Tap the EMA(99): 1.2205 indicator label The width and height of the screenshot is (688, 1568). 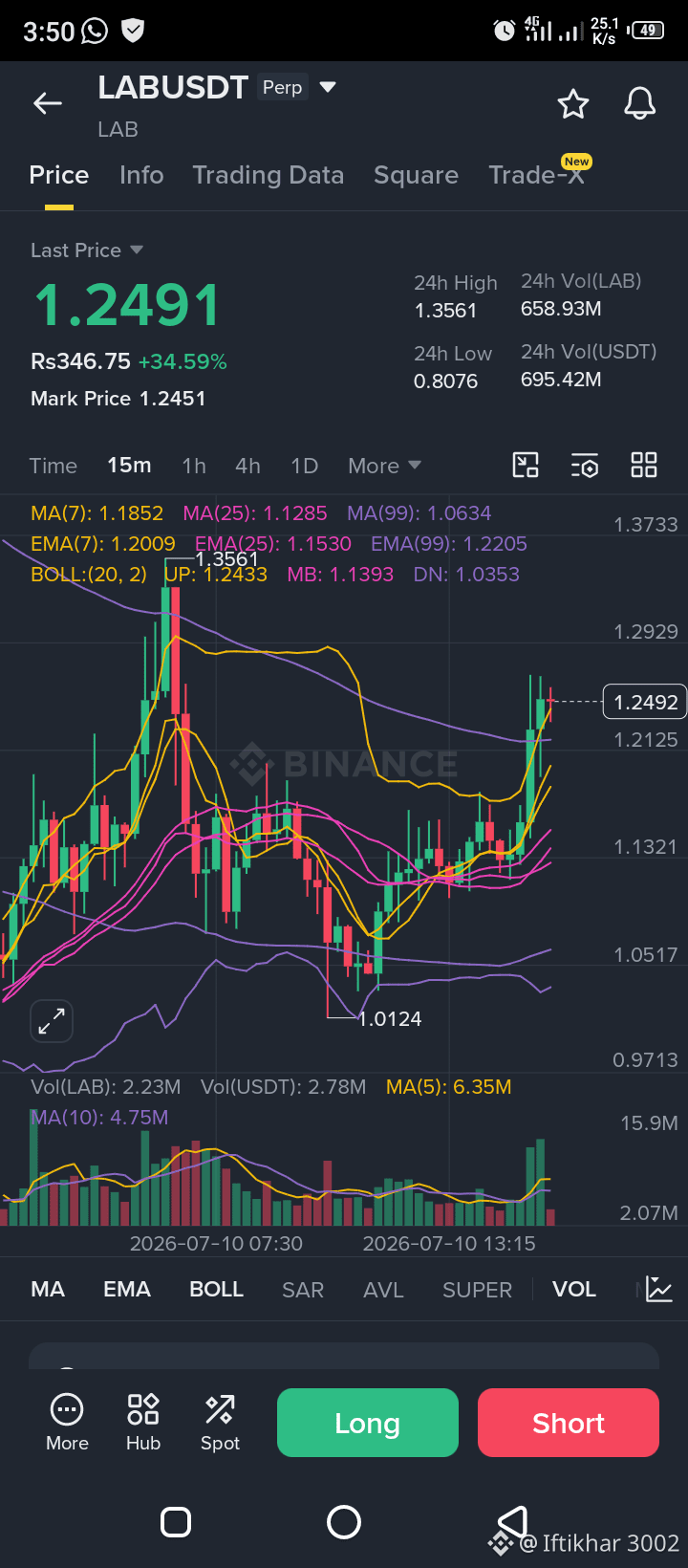(x=449, y=543)
